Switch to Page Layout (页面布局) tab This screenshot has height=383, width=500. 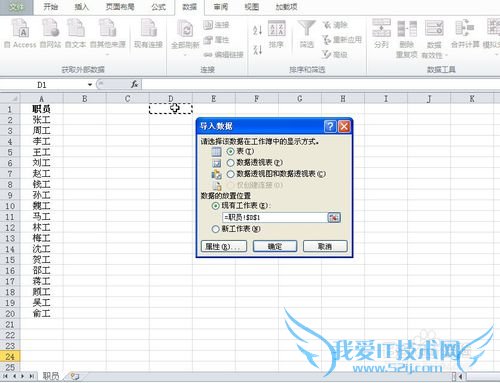120,7
